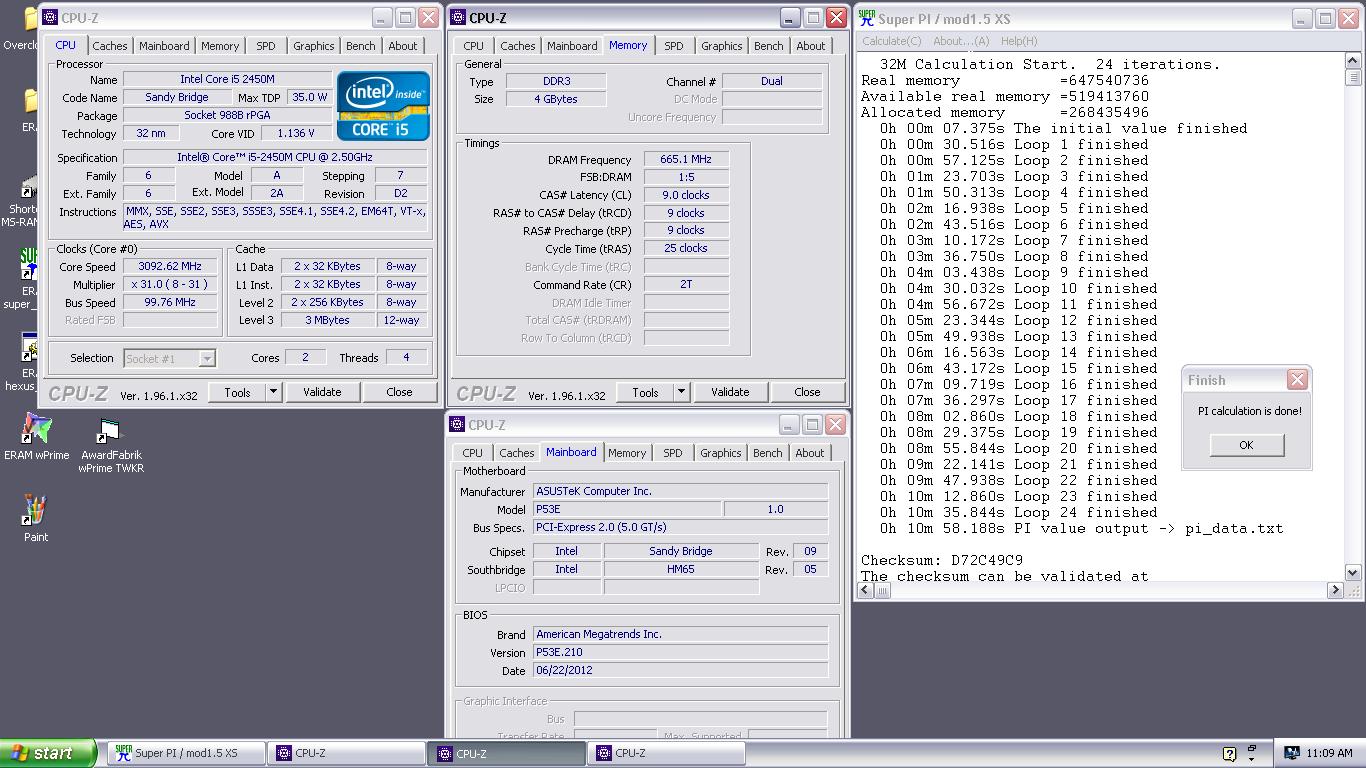Click the Super PI title bar icon
1366x768 pixels.
(866, 18)
